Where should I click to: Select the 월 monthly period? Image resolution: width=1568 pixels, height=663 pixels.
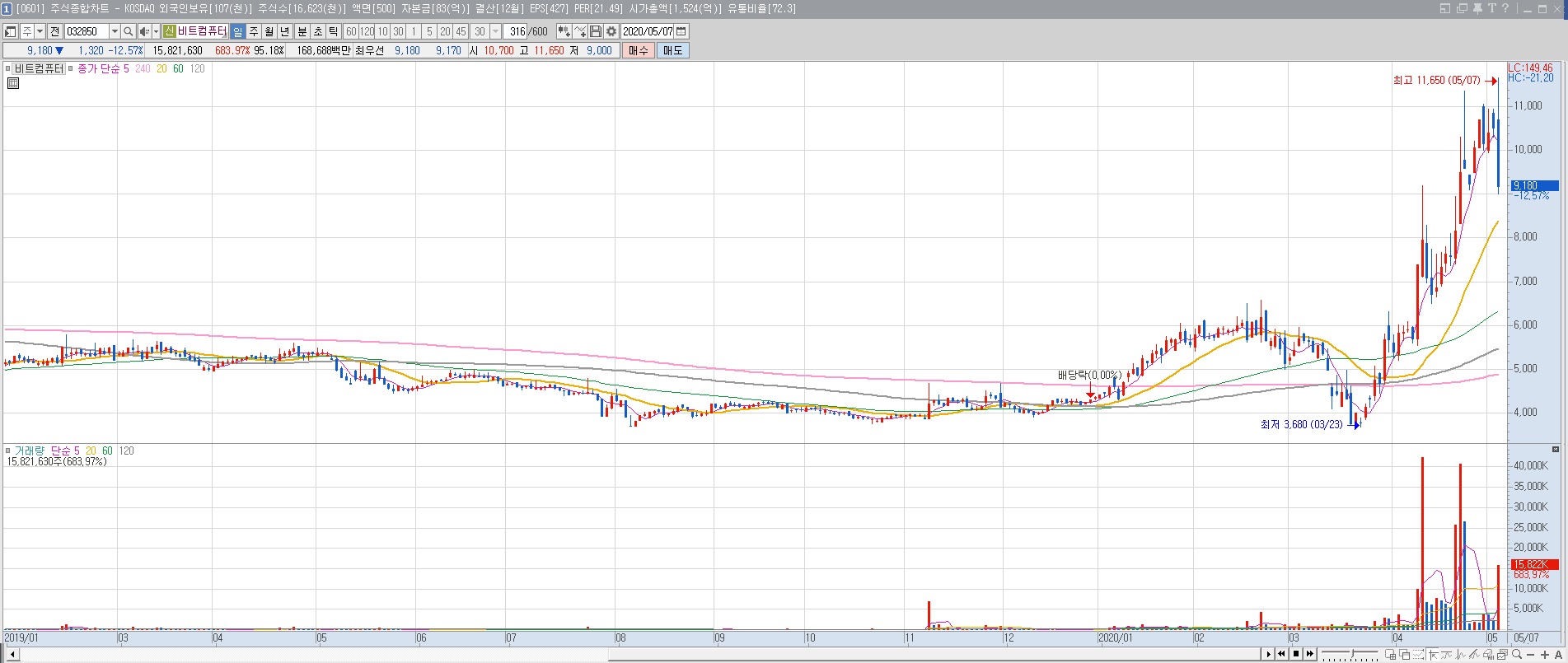tap(269, 31)
